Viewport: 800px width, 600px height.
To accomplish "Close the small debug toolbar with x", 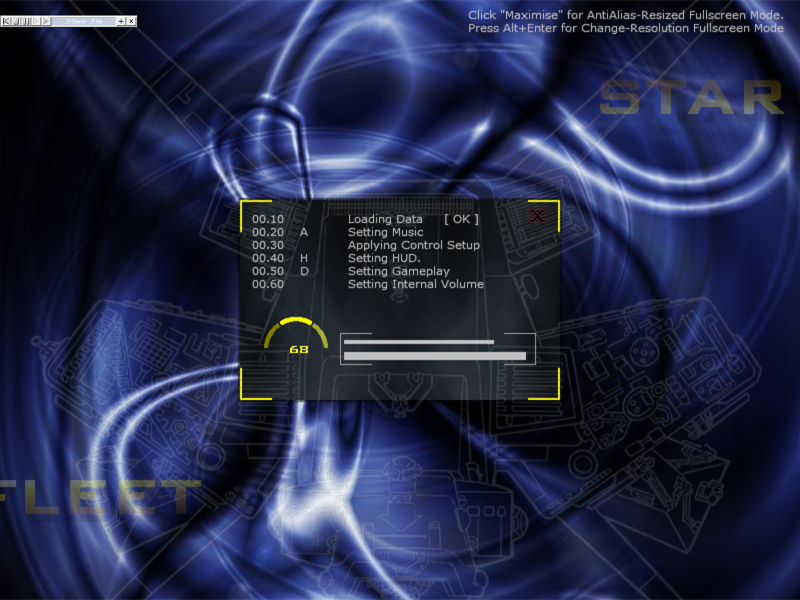I will 131,21.
